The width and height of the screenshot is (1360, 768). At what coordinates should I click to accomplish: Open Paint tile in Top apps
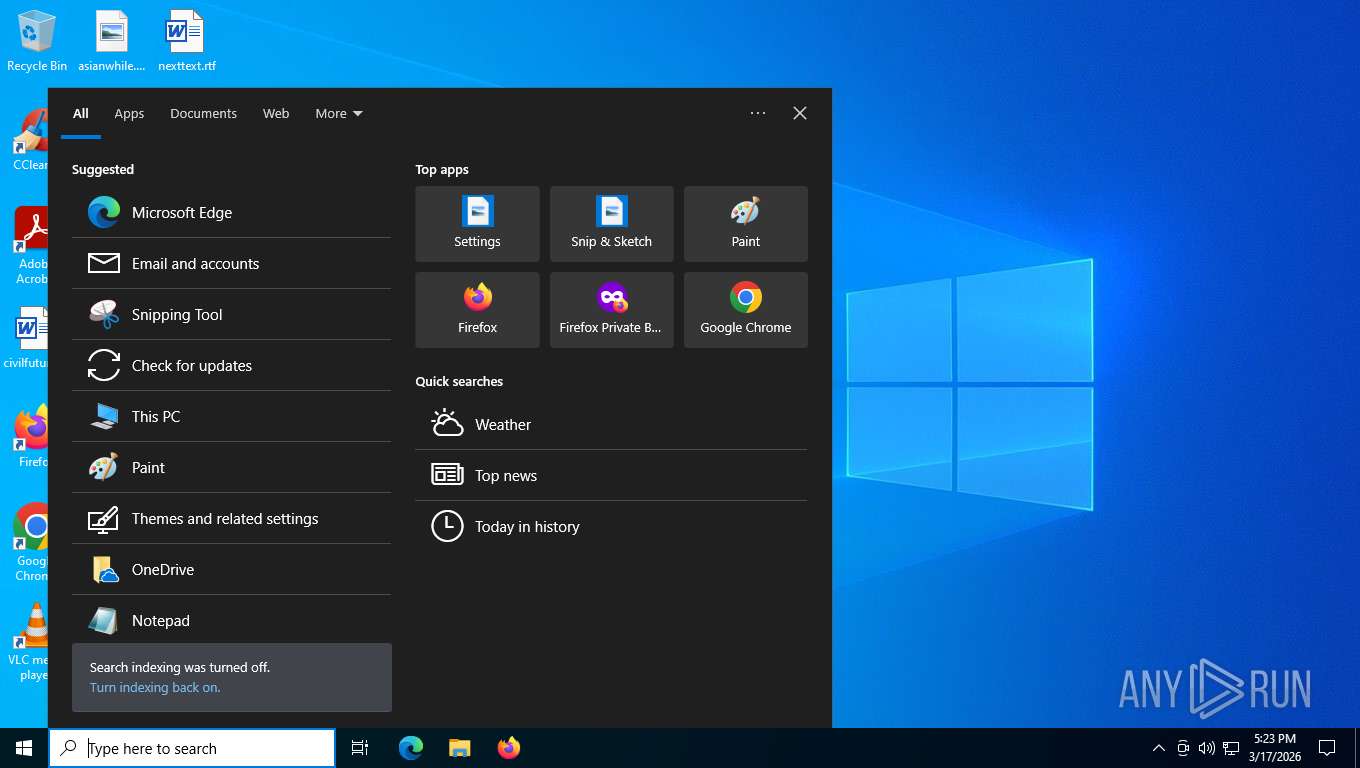point(745,224)
